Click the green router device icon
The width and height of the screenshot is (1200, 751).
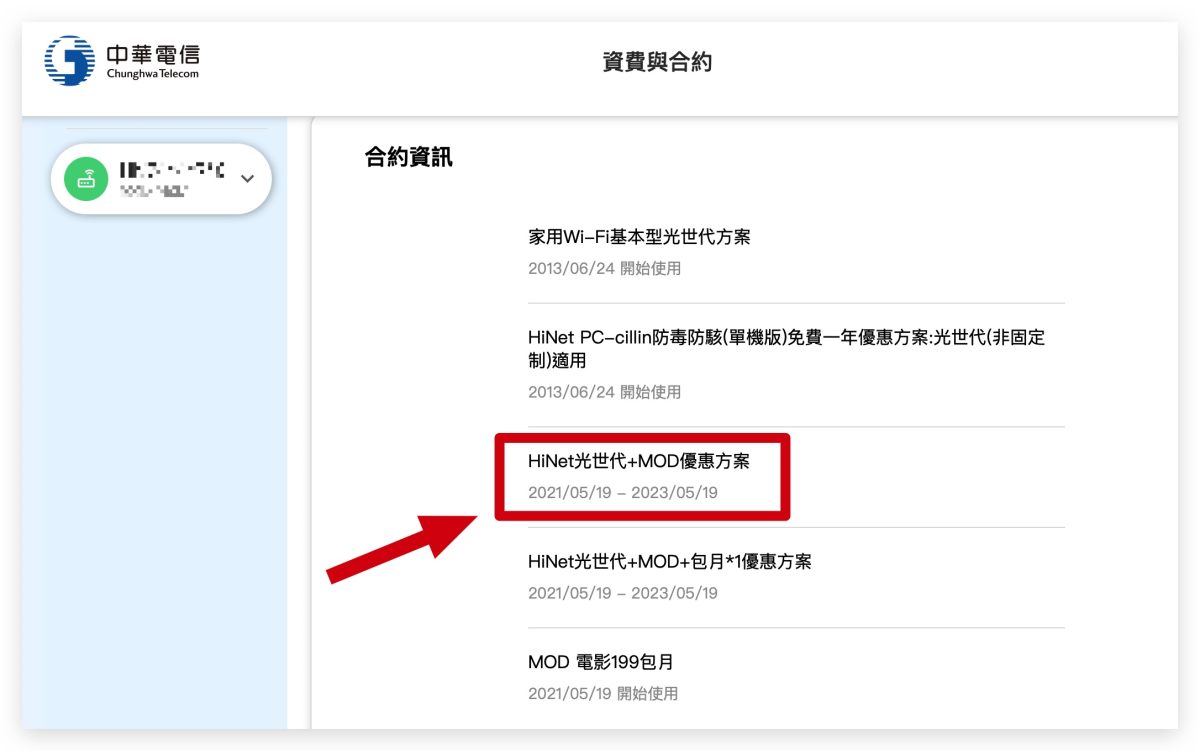coord(86,179)
